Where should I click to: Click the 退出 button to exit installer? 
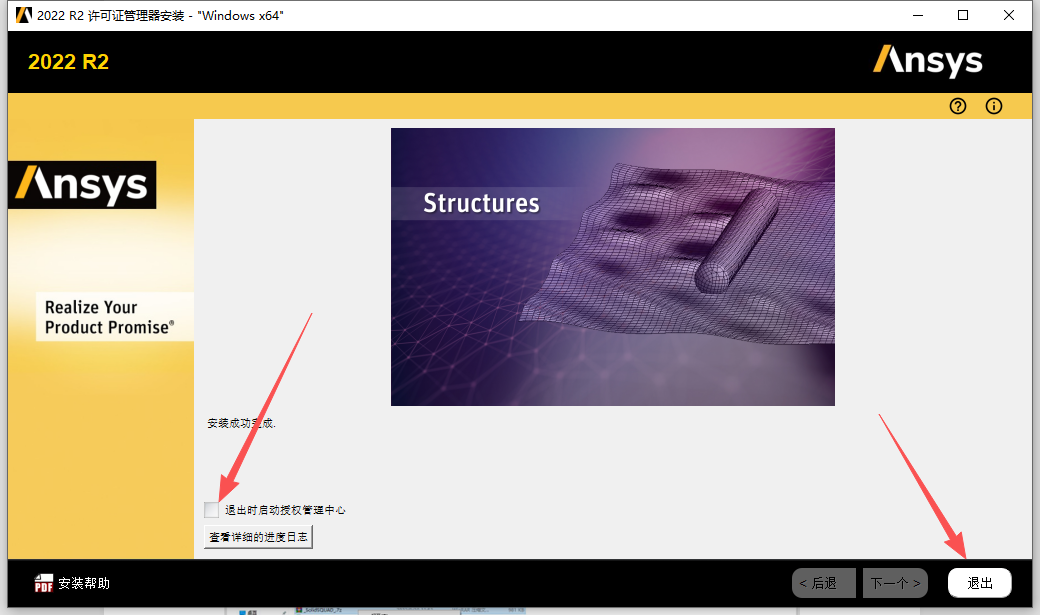click(978, 582)
